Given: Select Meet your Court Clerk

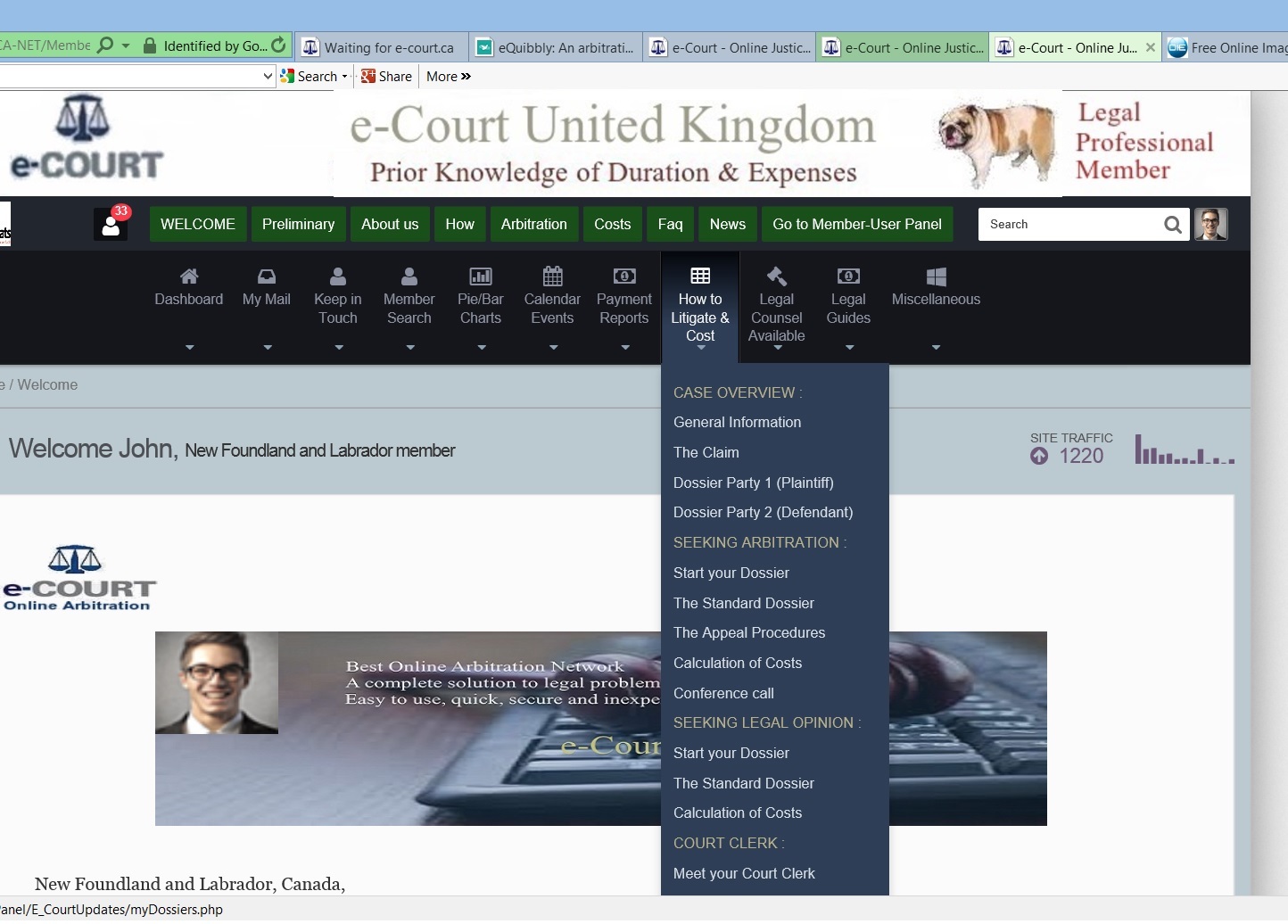Looking at the screenshot, I should 744,874.
